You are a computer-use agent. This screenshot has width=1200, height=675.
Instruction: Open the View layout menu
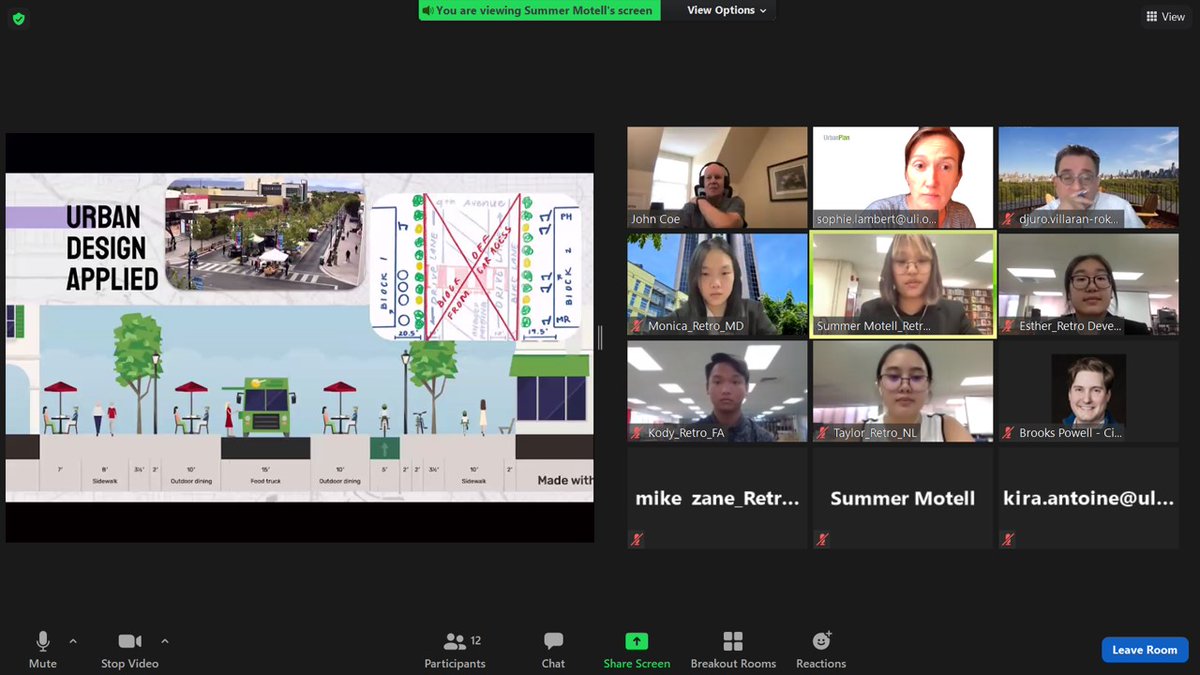tap(1165, 16)
